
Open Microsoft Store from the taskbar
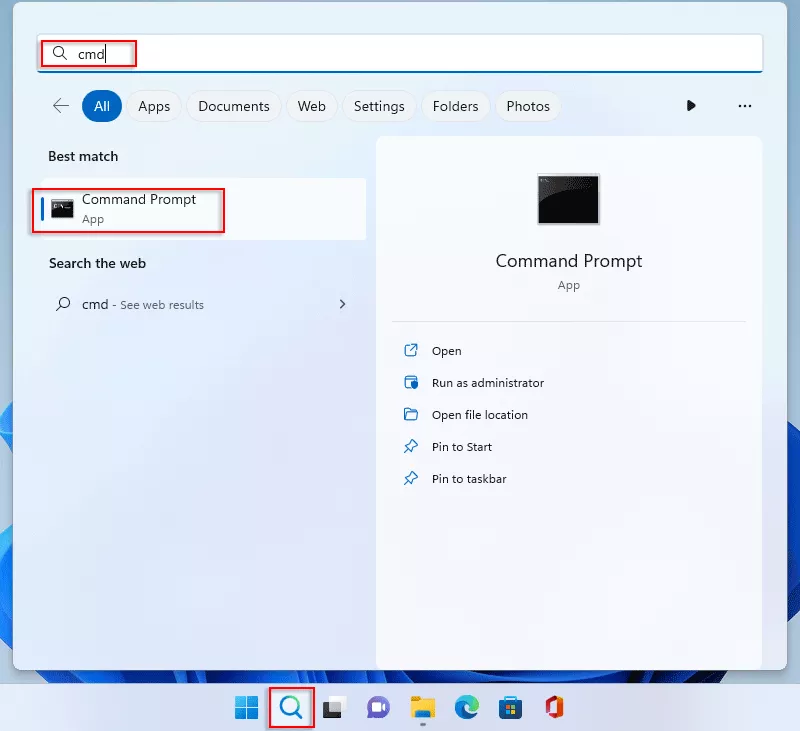click(x=510, y=708)
